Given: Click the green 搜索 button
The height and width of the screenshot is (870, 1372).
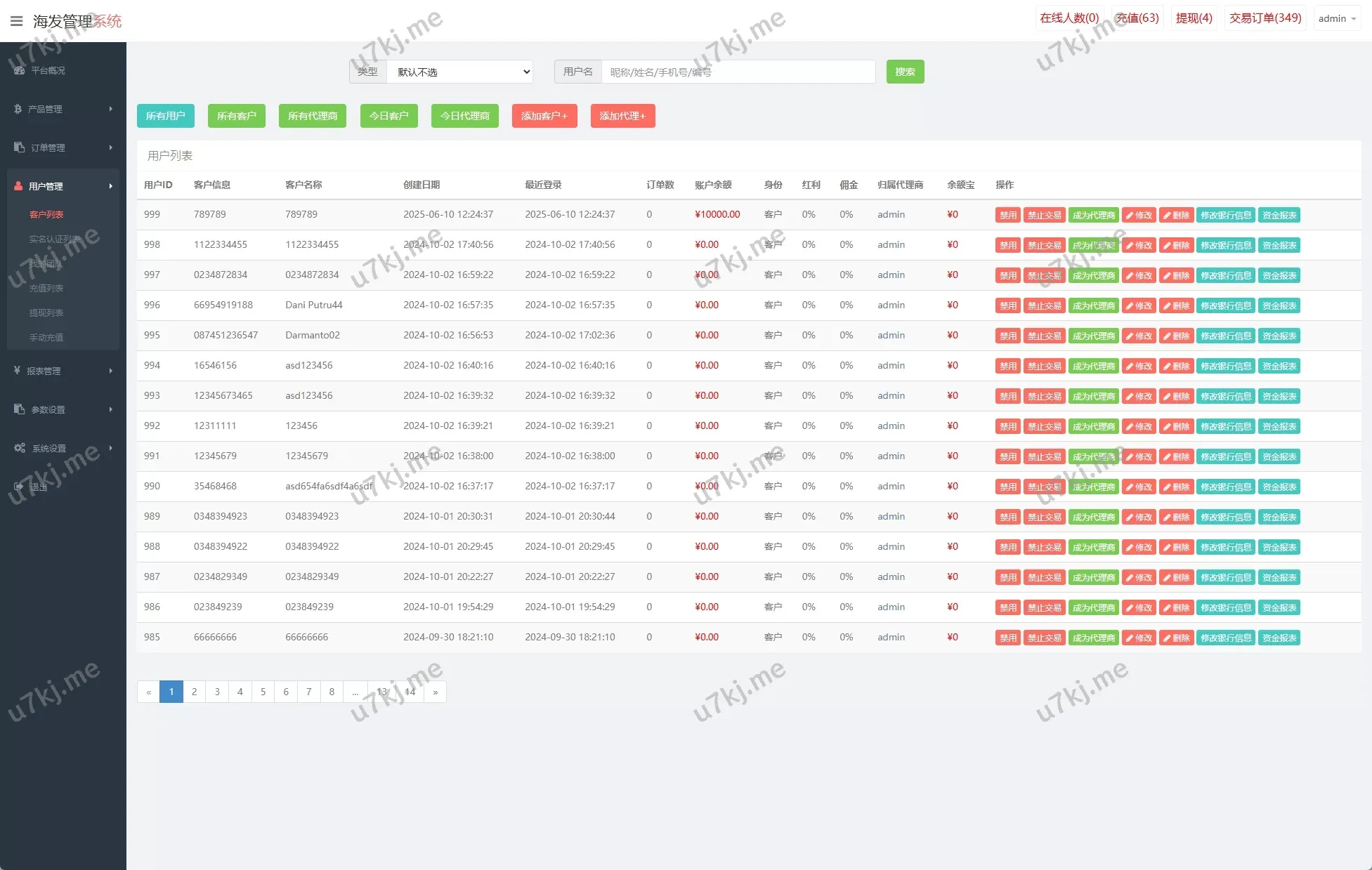Looking at the screenshot, I should [x=905, y=72].
